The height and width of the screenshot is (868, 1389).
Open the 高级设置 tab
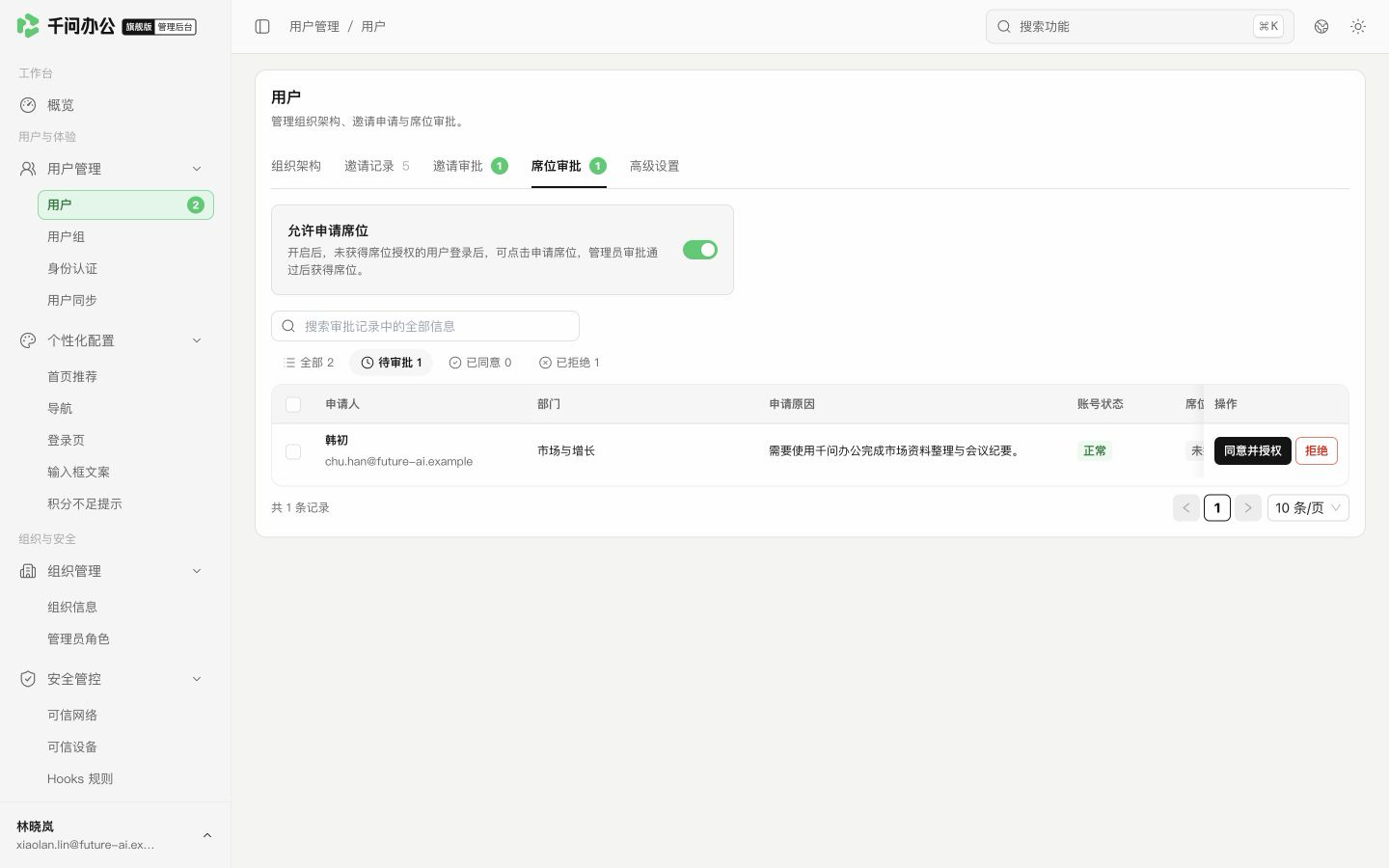(654, 166)
